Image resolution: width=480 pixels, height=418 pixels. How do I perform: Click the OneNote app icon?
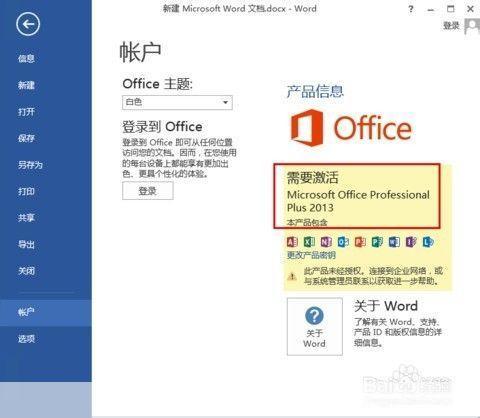tap(326, 242)
